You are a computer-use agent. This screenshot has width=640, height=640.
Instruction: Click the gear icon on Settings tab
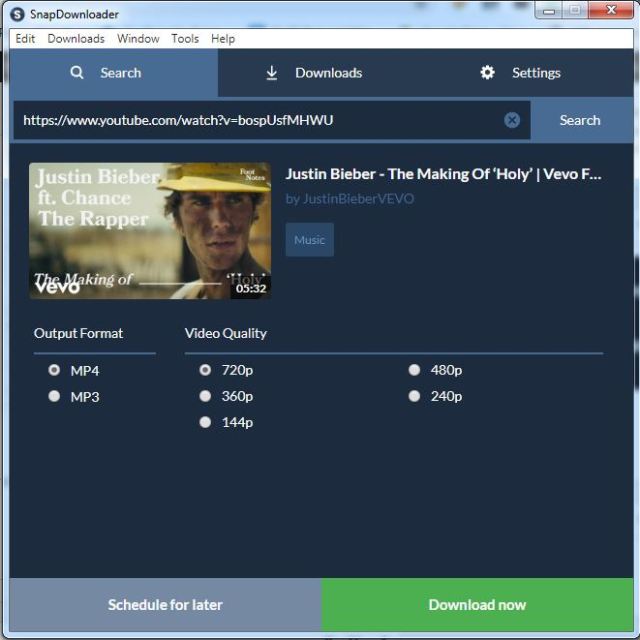487,73
